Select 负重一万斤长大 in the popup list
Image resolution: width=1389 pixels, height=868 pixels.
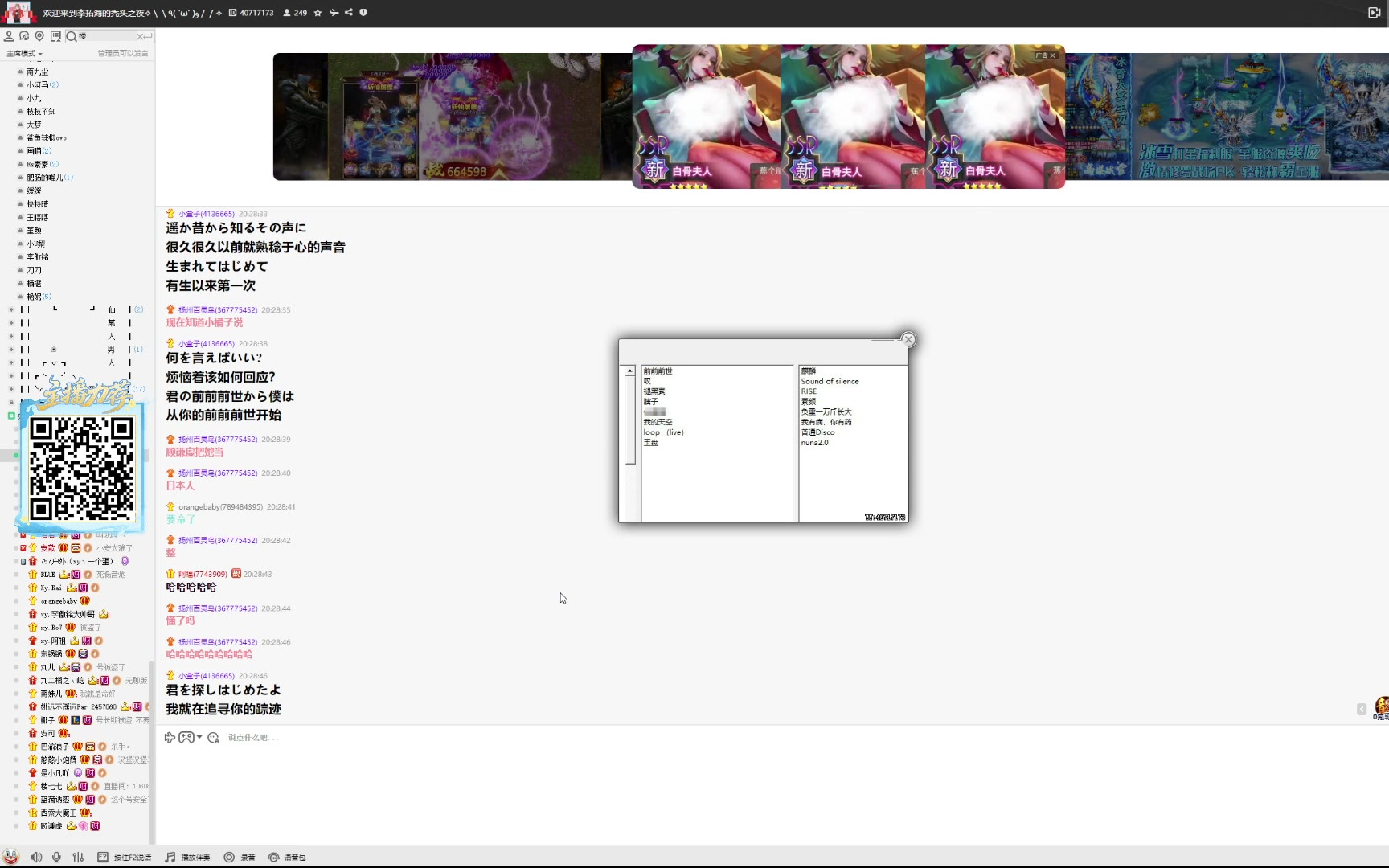tap(826, 411)
